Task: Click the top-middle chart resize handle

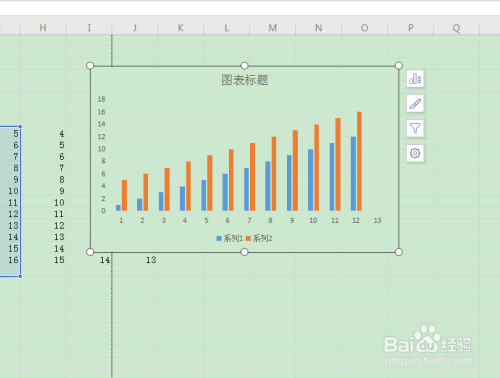Action: (244, 66)
